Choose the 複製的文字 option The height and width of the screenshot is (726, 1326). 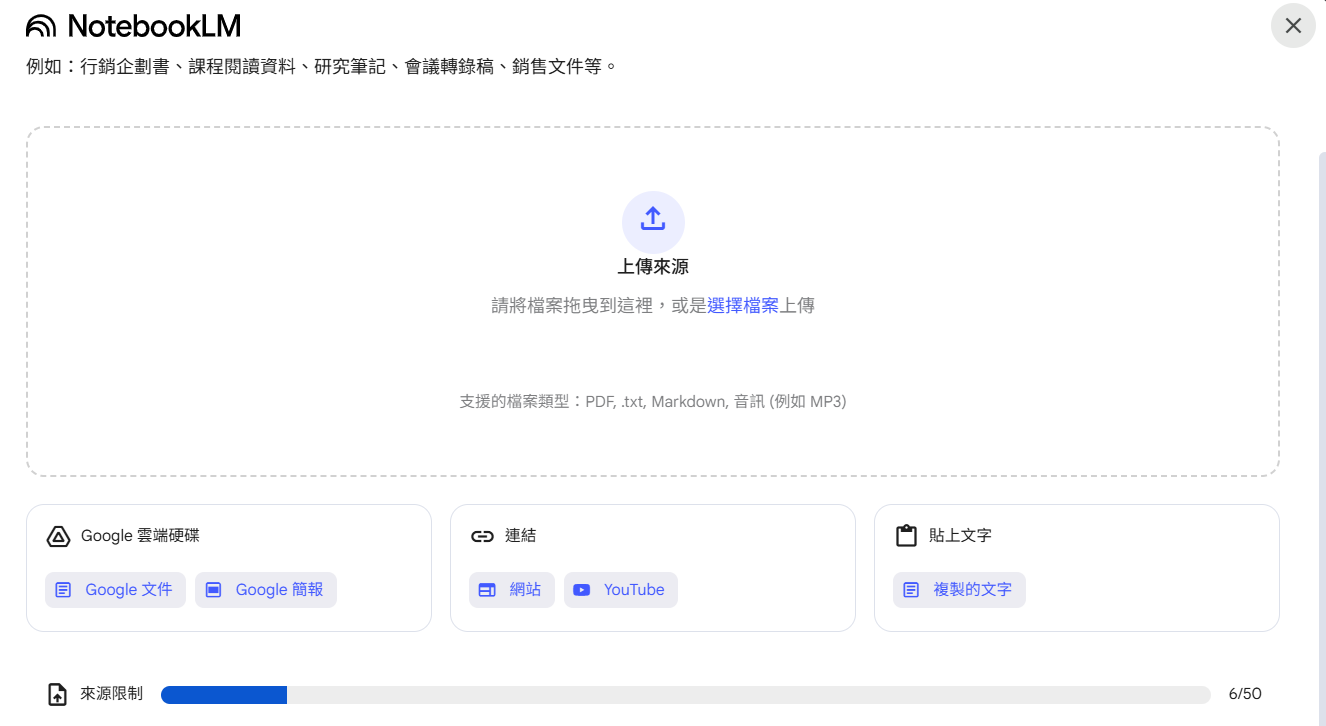click(x=959, y=590)
